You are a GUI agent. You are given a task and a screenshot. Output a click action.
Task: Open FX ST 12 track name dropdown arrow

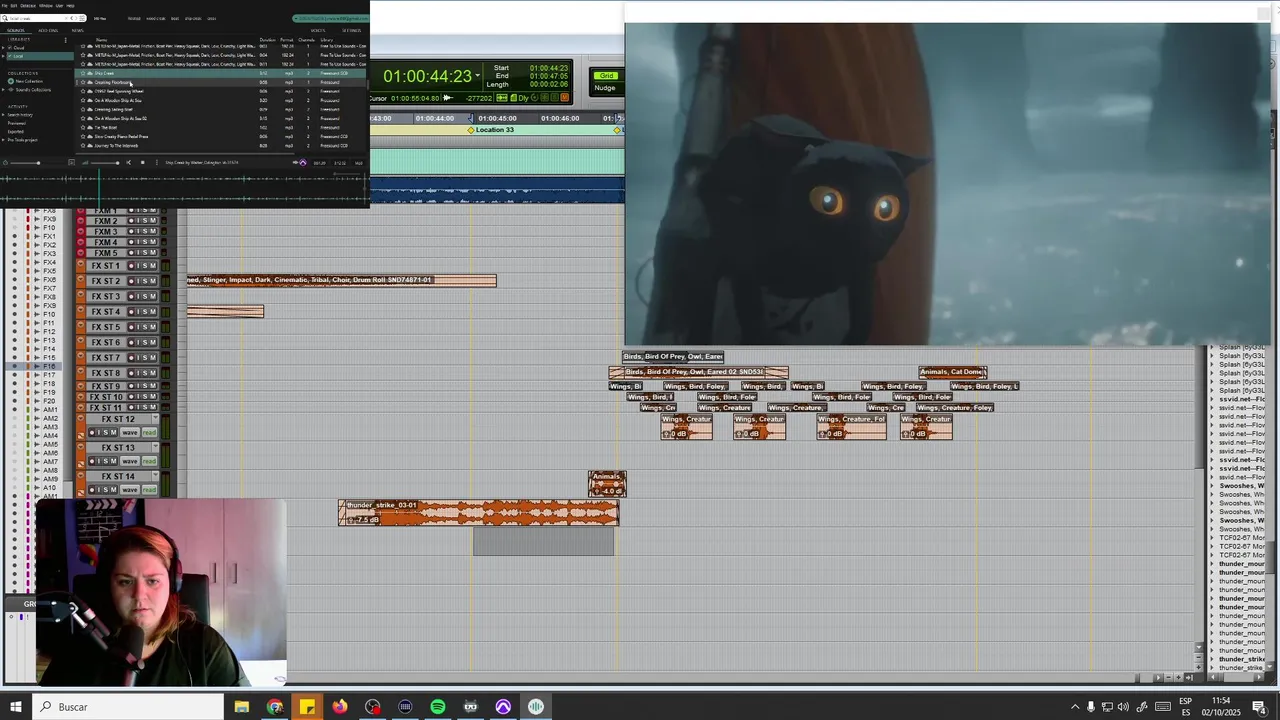point(155,417)
